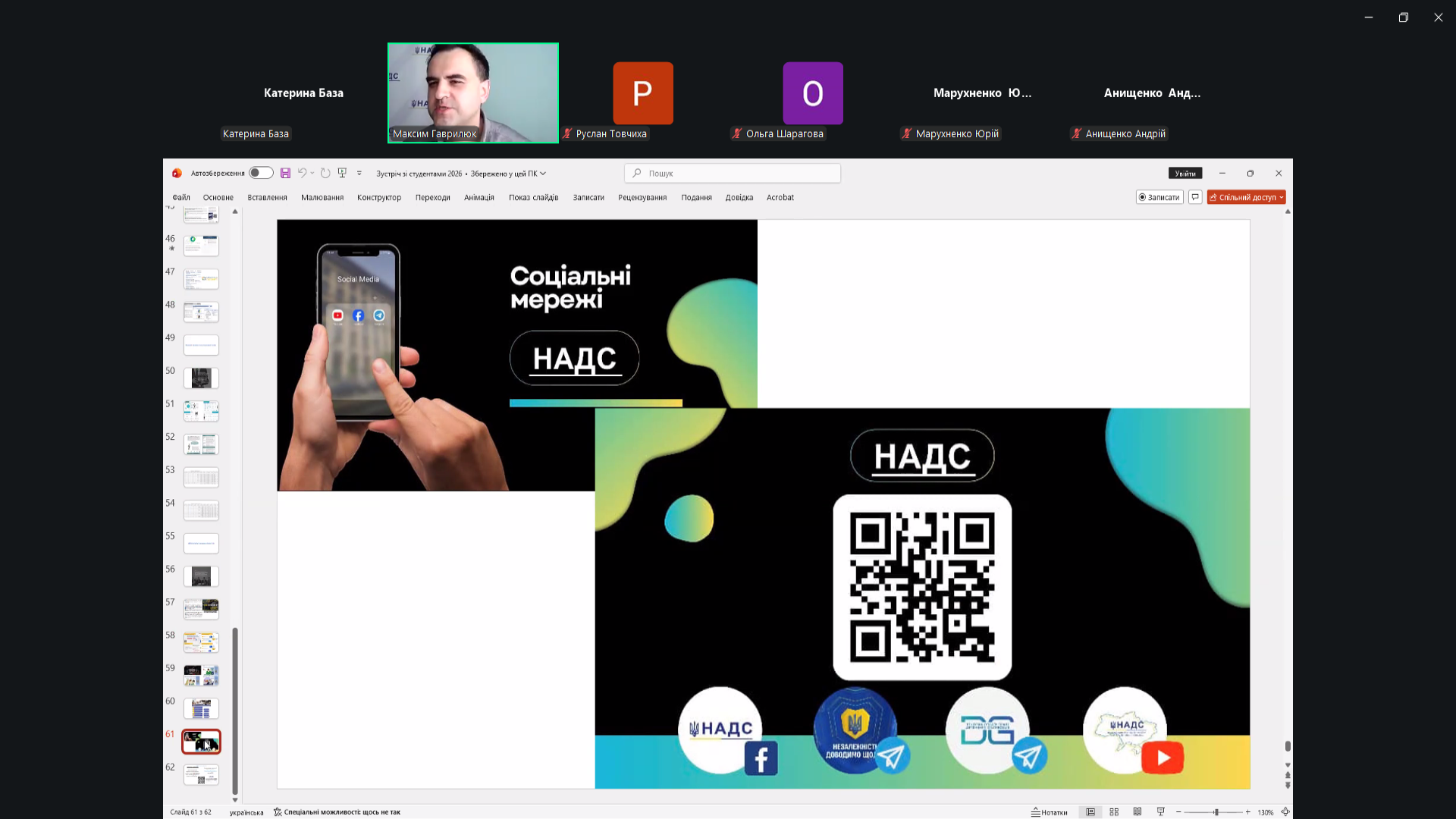Screen dimensions: 1456x819
Task: Click the українська language indicator
Action: point(246,812)
